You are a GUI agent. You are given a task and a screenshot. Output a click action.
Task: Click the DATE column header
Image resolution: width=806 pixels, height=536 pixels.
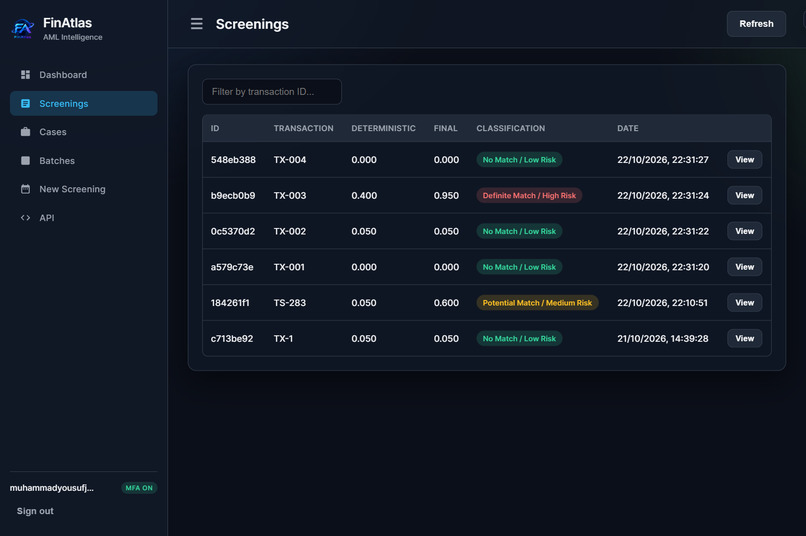(628, 128)
